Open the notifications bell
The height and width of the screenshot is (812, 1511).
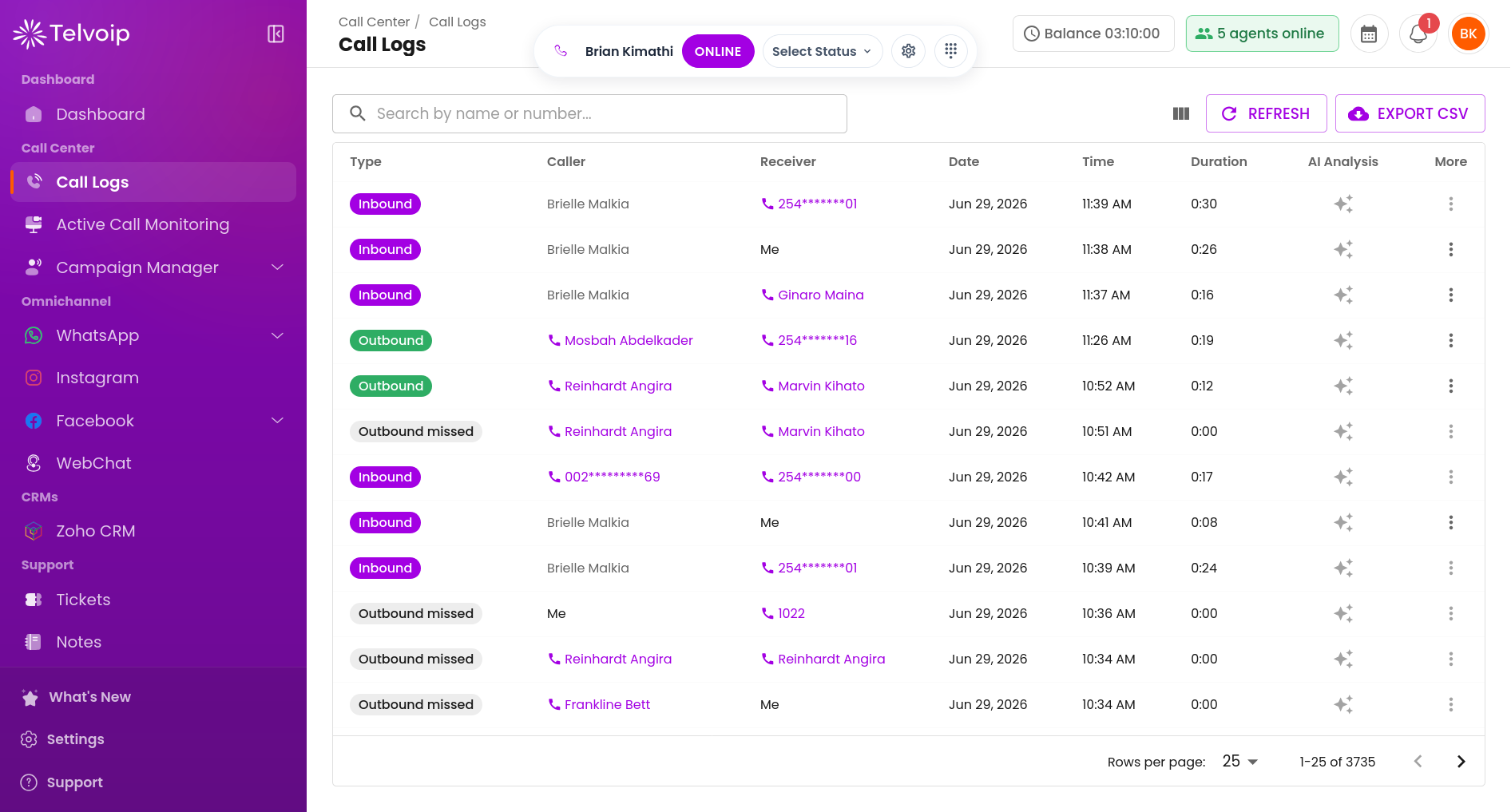click(1418, 34)
